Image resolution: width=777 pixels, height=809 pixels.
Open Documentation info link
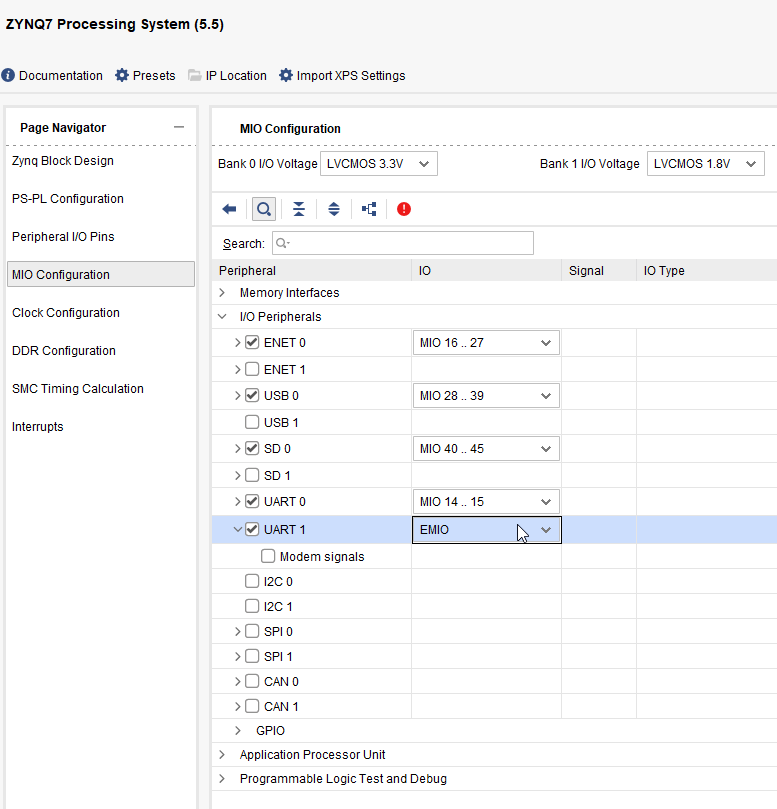(52, 75)
